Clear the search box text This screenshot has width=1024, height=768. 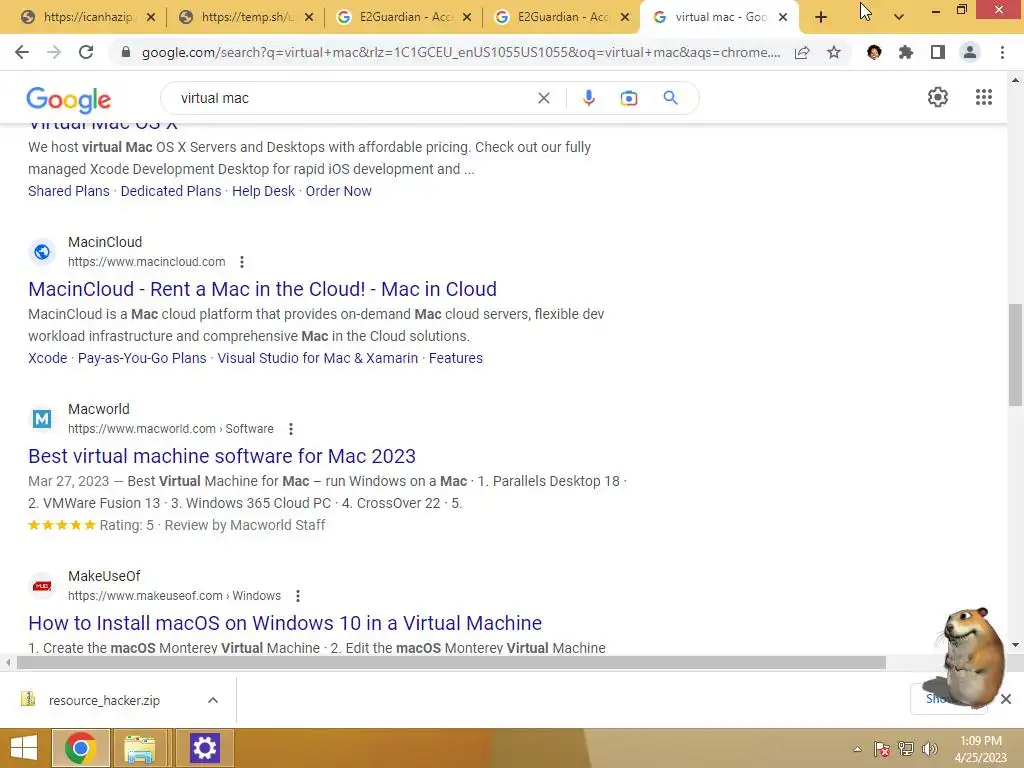(543, 98)
